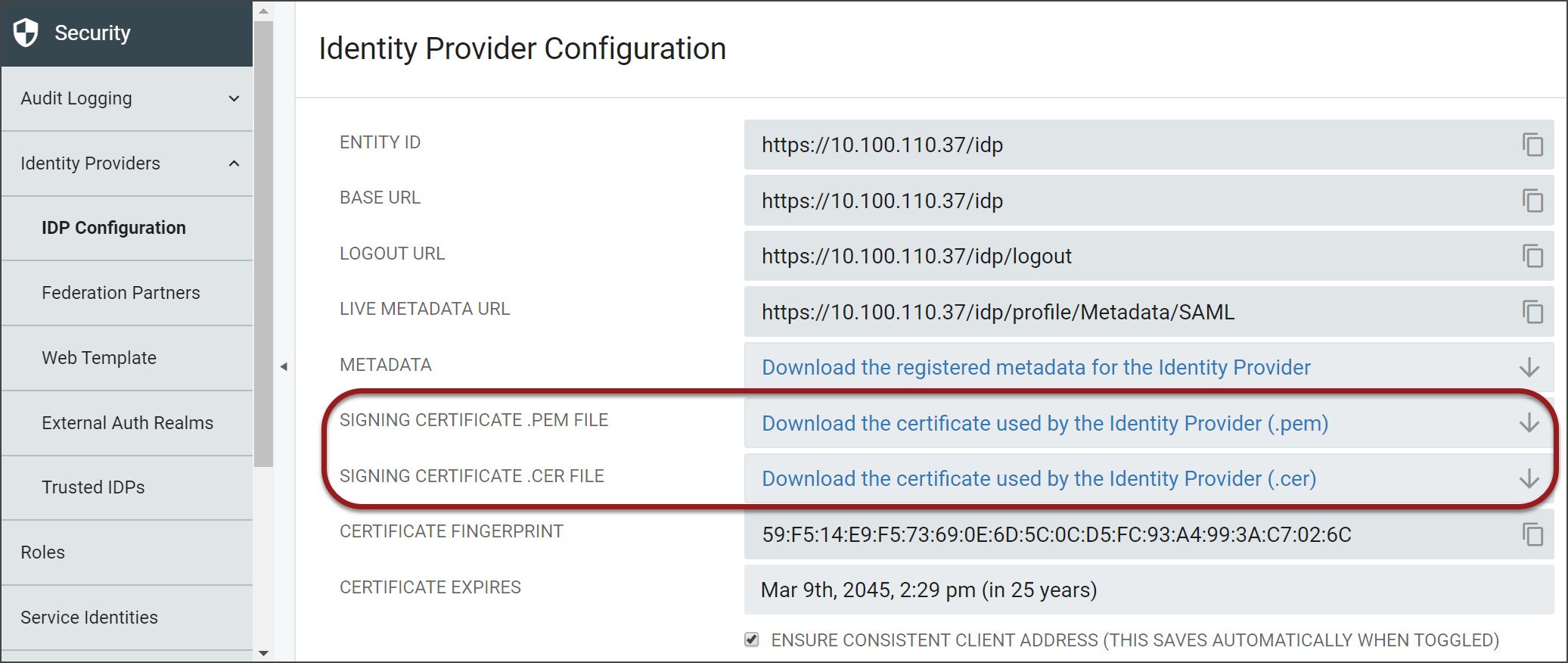Click the Live Metadata URL value field
Screen dimensions: 1568x663
1149,312
